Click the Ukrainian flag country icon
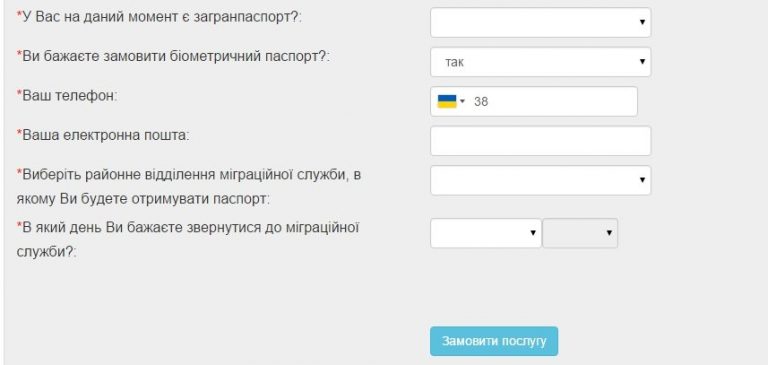Viewport: 768px width, 365px height. [x=447, y=101]
